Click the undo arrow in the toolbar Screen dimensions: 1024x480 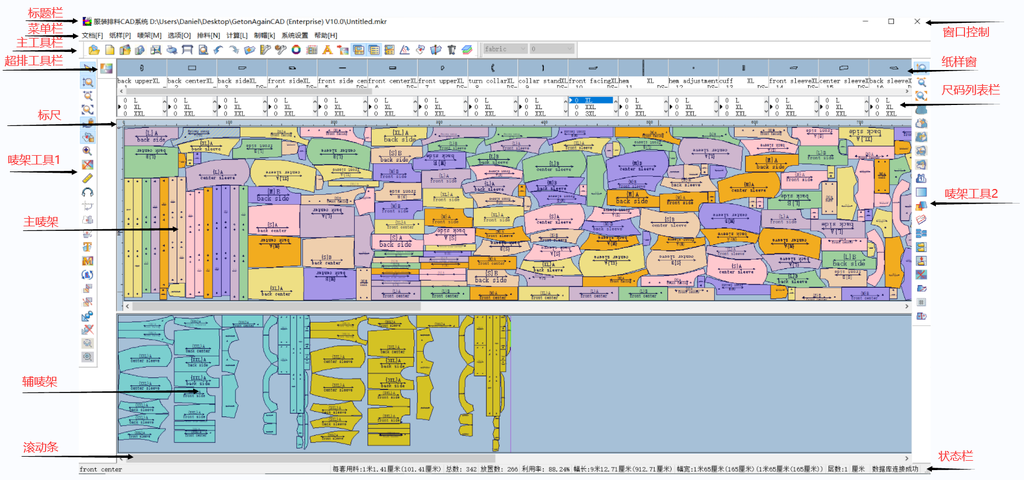[x=217, y=49]
